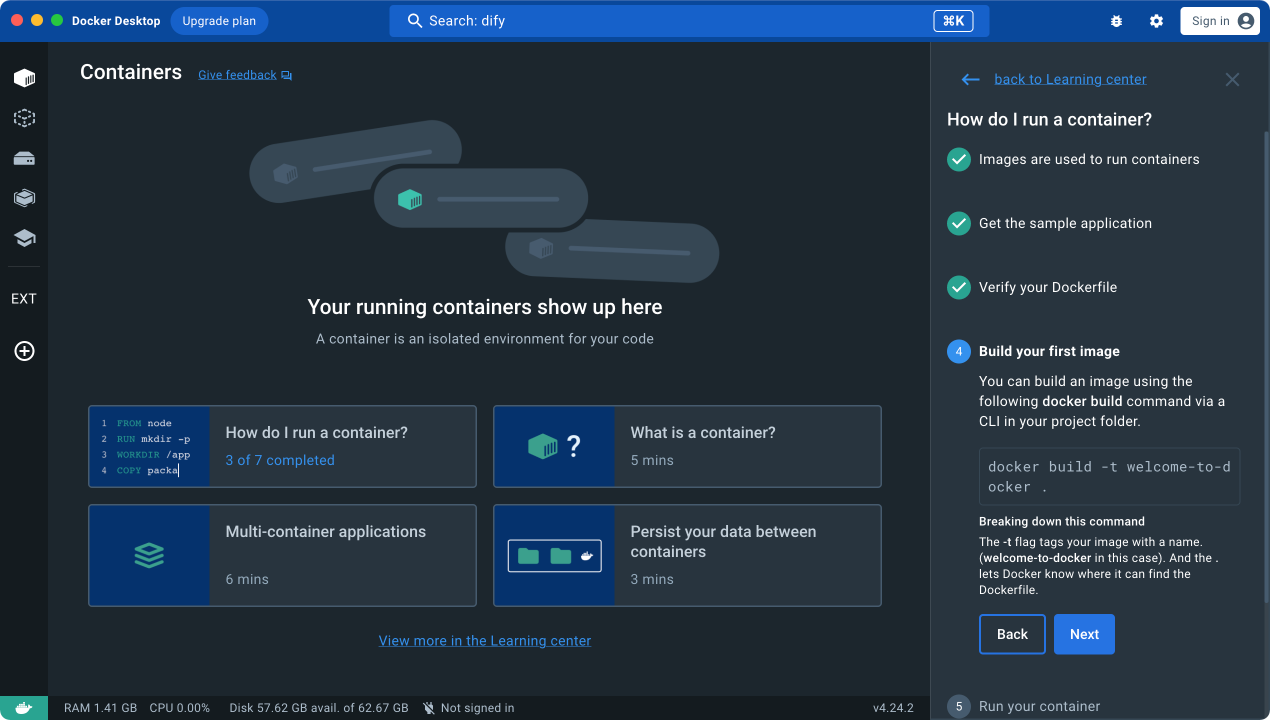Select step Images are used to run containers
Screen dimensions: 1270x720
pyautogui.click(x=1089, y=160)
